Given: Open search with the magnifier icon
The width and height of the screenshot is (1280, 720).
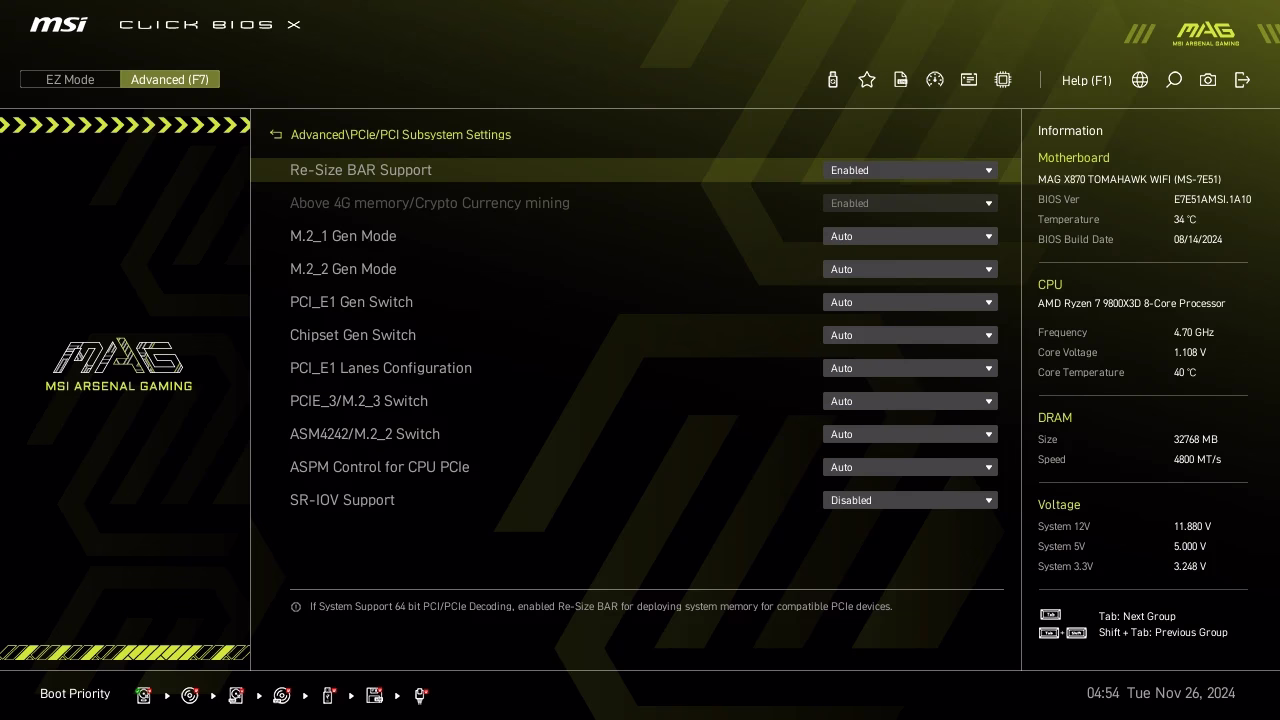Looking at the screenshot, I should point(1174,80).
